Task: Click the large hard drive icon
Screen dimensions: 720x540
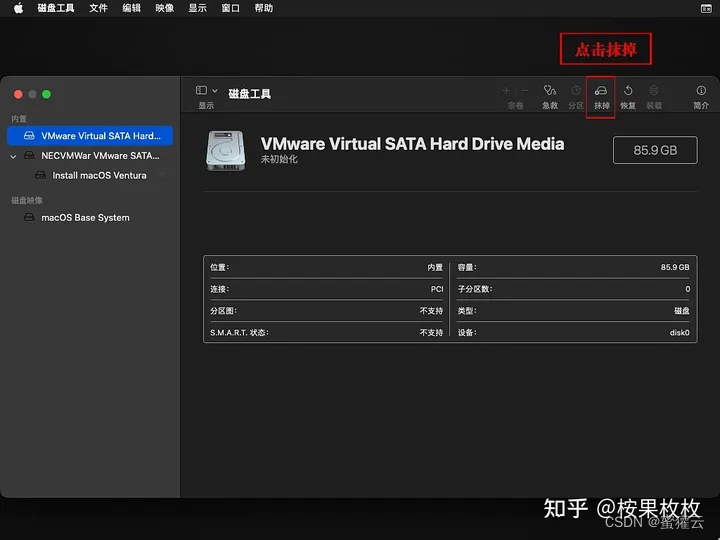Action: (225, 151)
